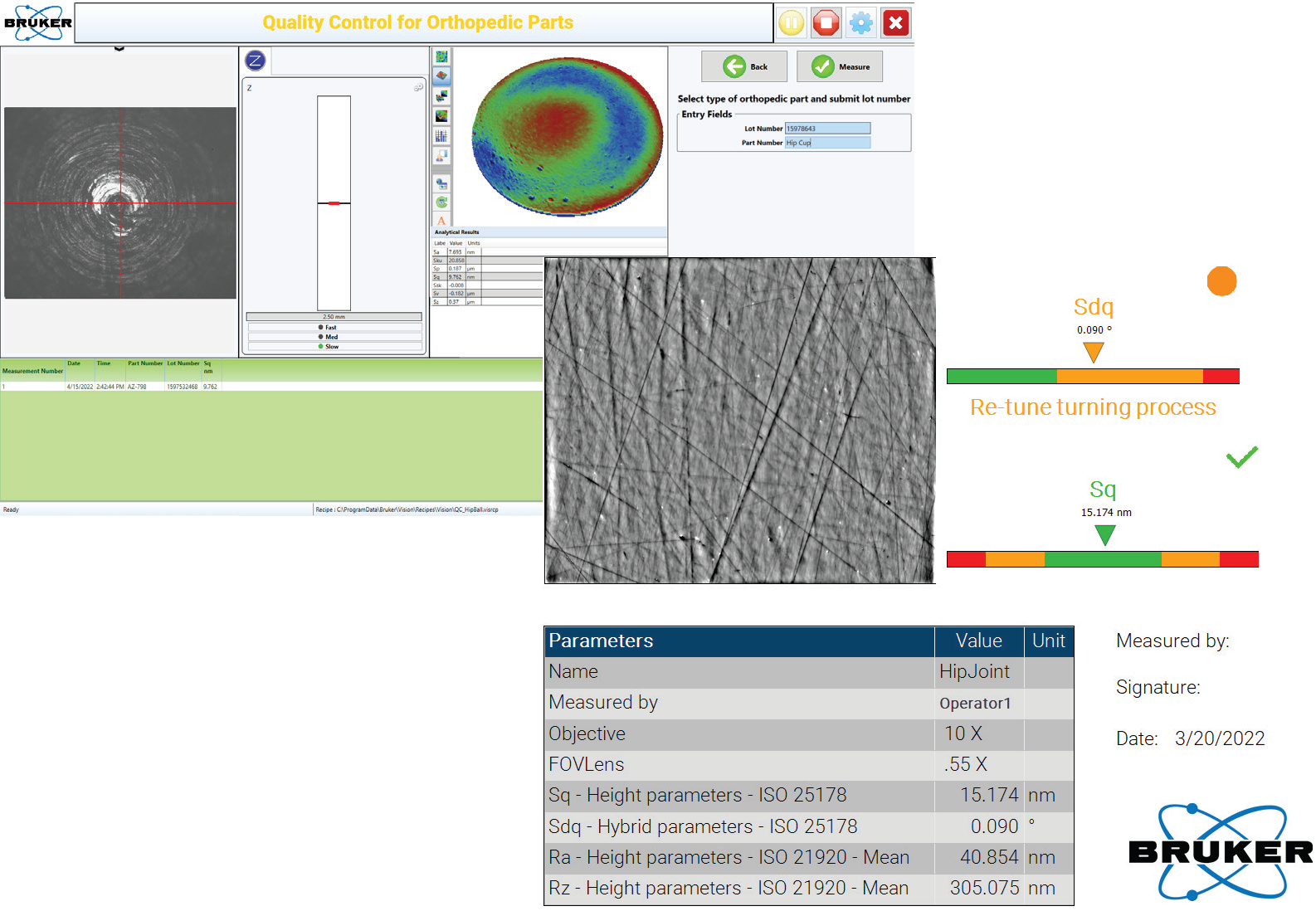The width and height of the screenshot is (1316, 916).
Task: Select the 2:42:44 PM time cell
Action: click(110, 387)
